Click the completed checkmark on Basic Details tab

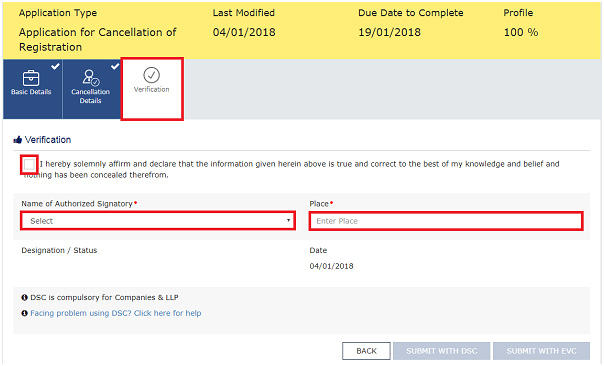coord(55,66)
